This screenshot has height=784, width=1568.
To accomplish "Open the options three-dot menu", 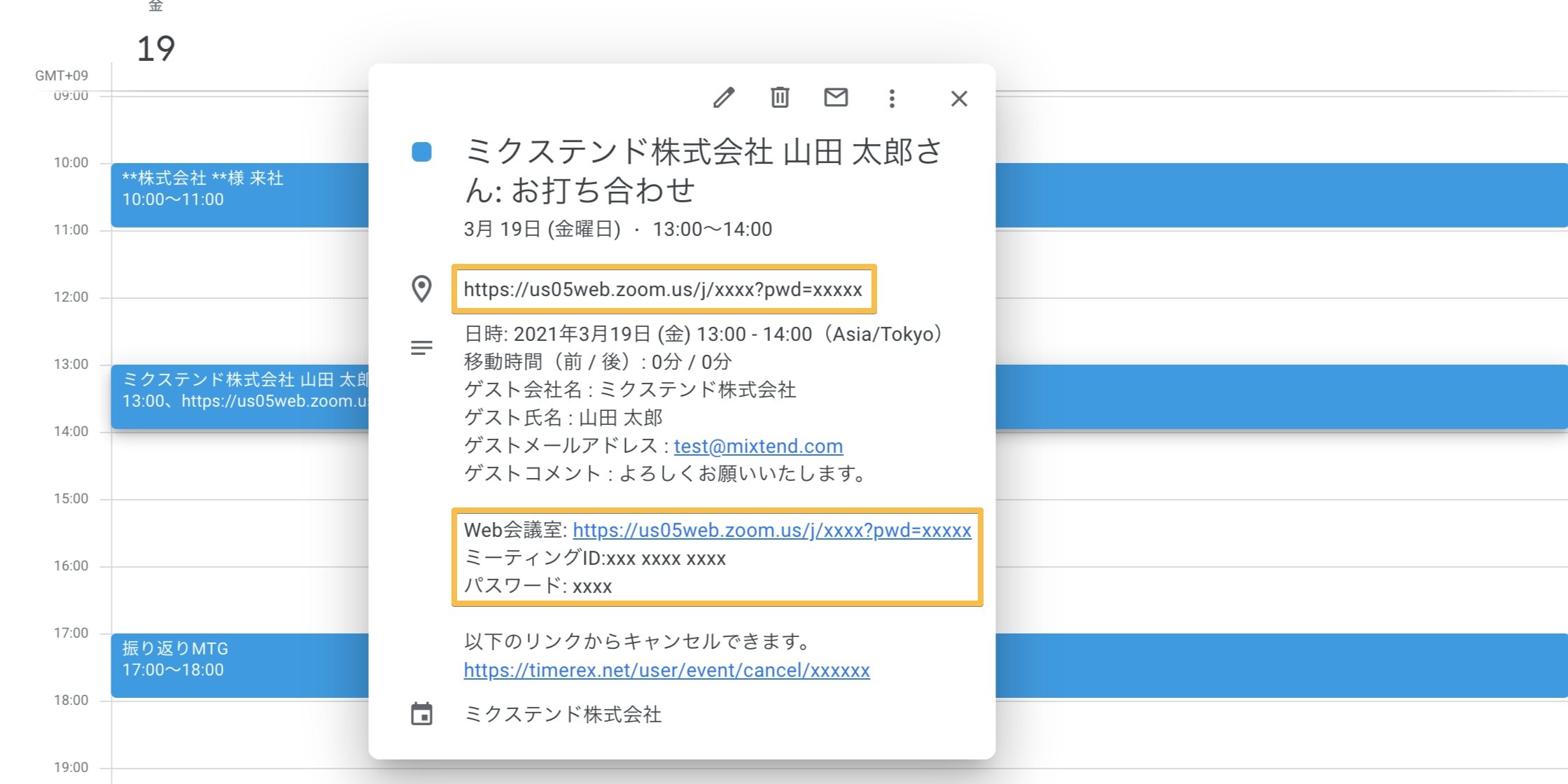I will [891, 98].
